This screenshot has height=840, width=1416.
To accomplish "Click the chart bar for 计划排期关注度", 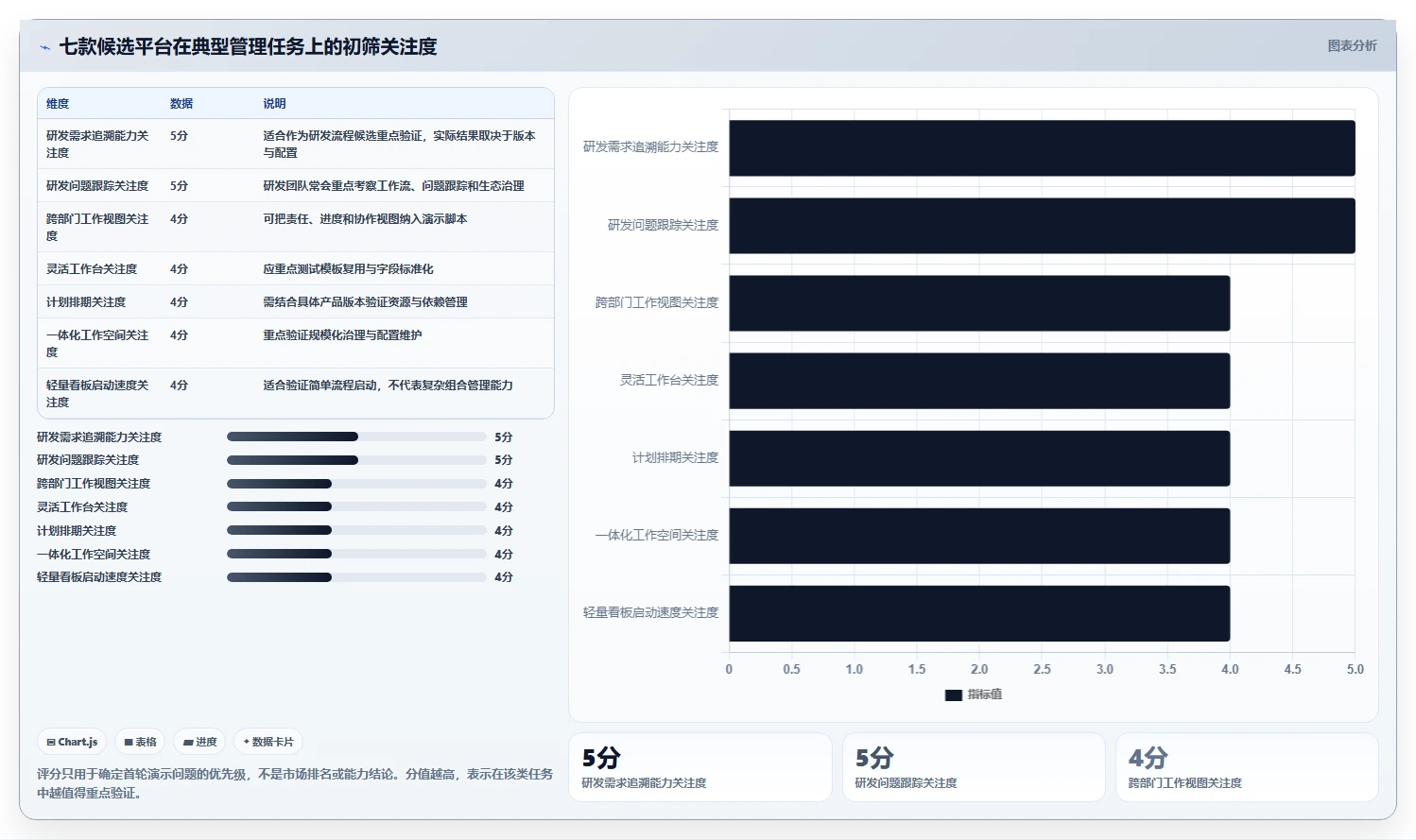I will point(979,457).
